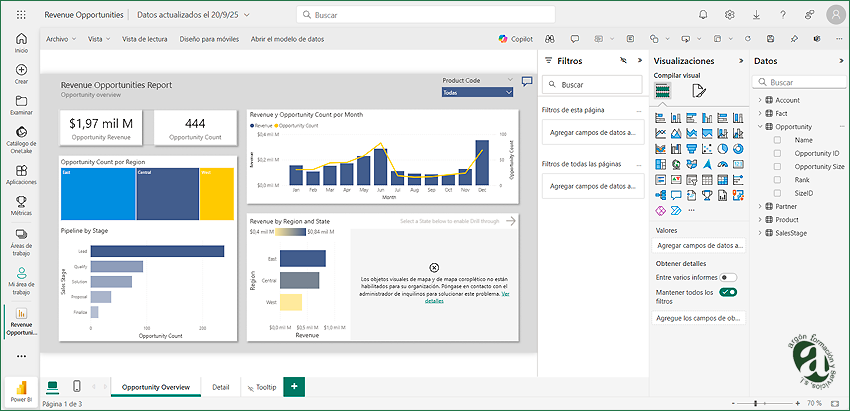Select the pie chart visualization
The width and height of the screenshot is (850, 411).
pyautogui.click(x=723, y=149)
